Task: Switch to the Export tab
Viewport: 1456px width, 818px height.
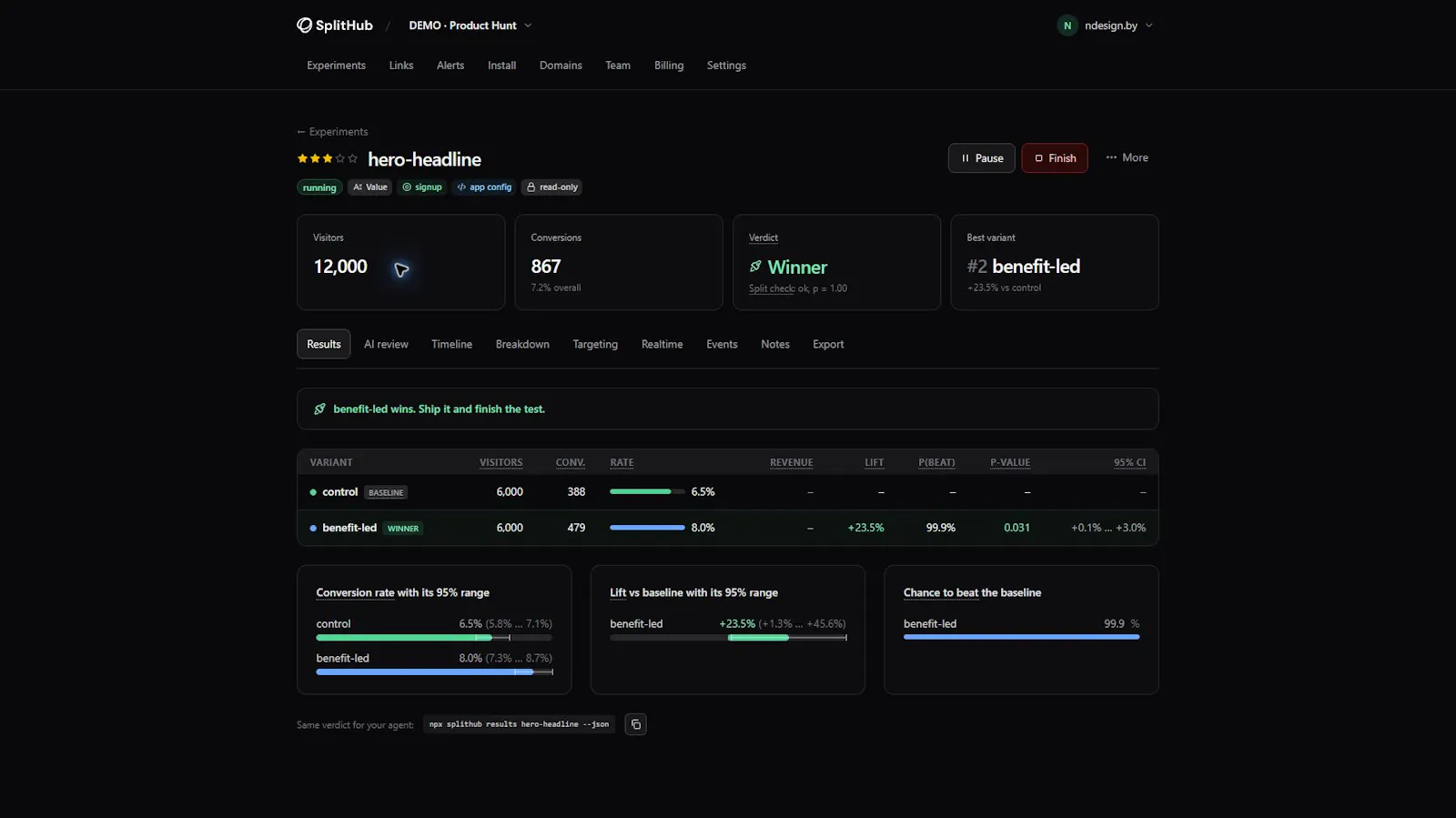Action: click(x=828, y=344)
